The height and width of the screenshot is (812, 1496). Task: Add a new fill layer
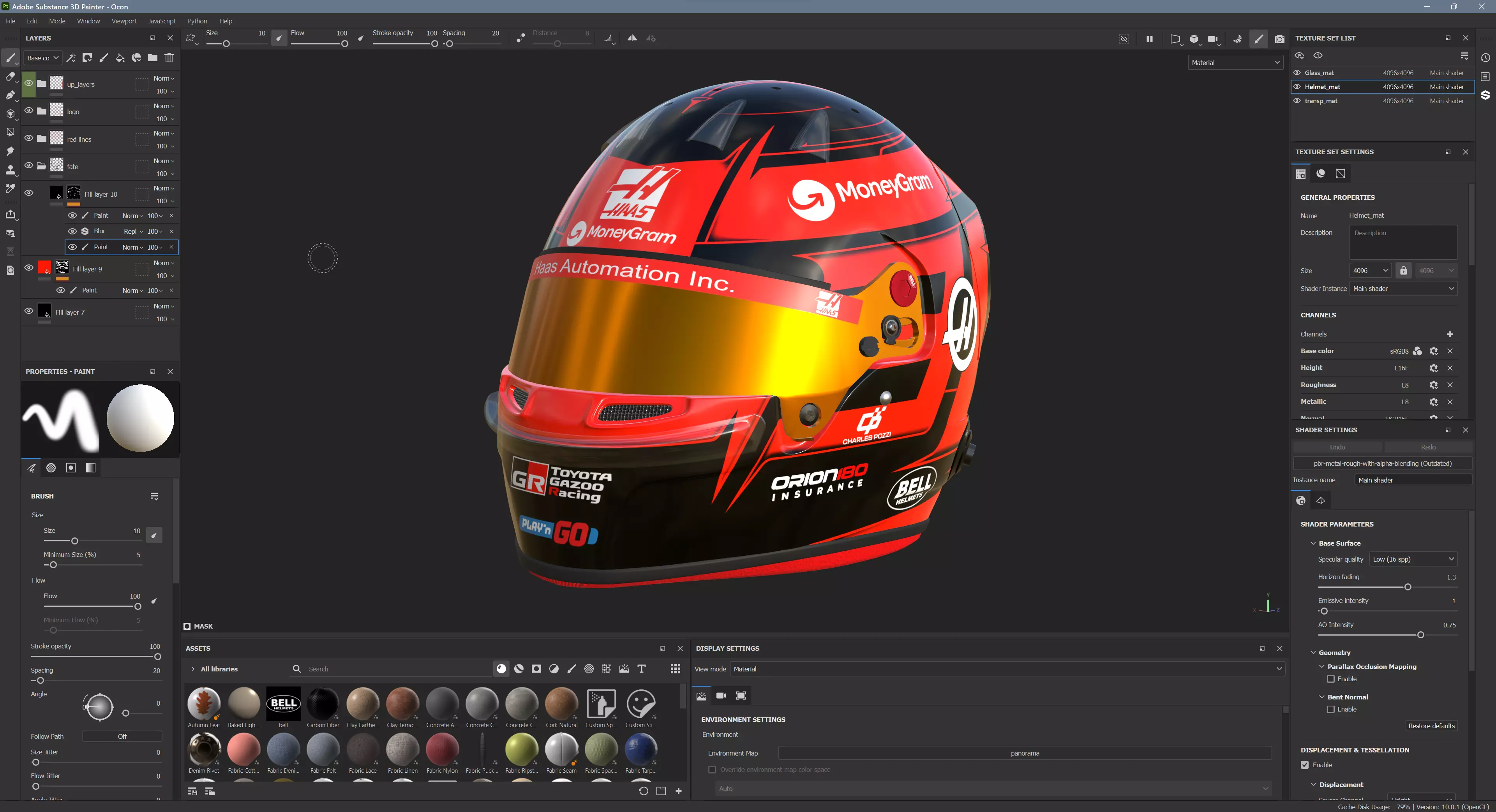120,58
